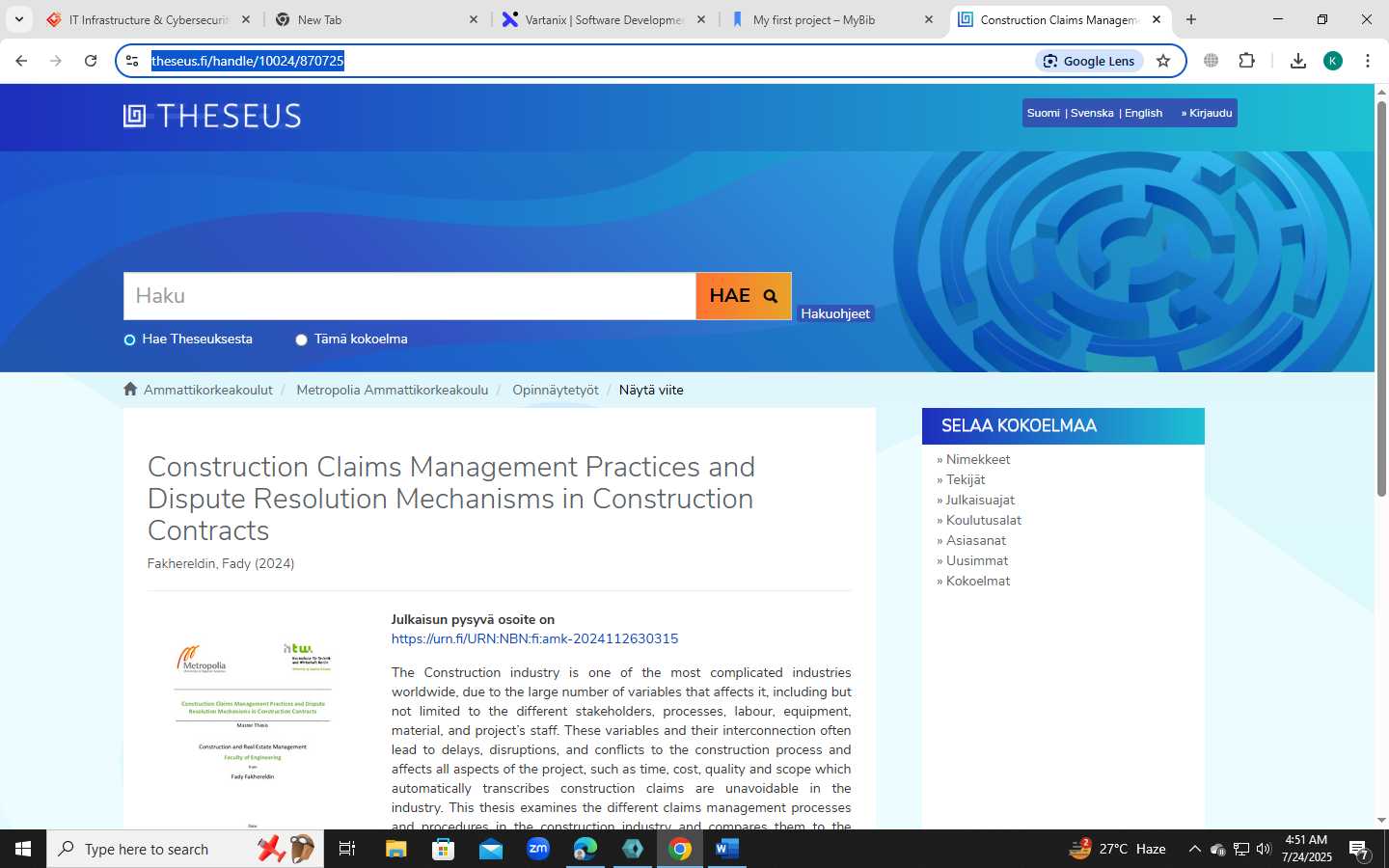Click the HAE search button
The width and height of the screenshot is (1389, 868).
(744, 296)
